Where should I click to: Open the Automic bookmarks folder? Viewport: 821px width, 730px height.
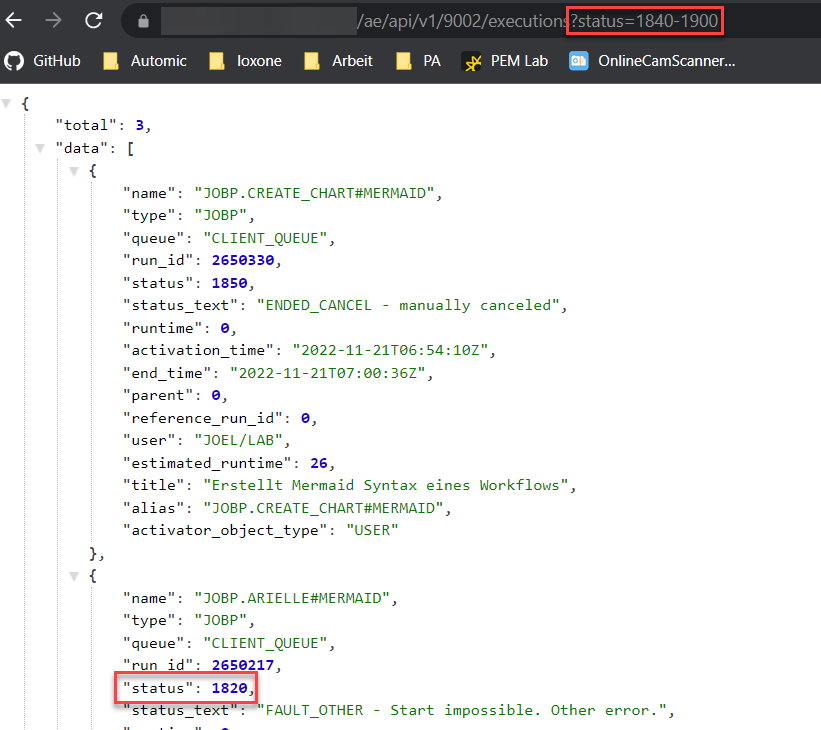[x=145, y=61]
